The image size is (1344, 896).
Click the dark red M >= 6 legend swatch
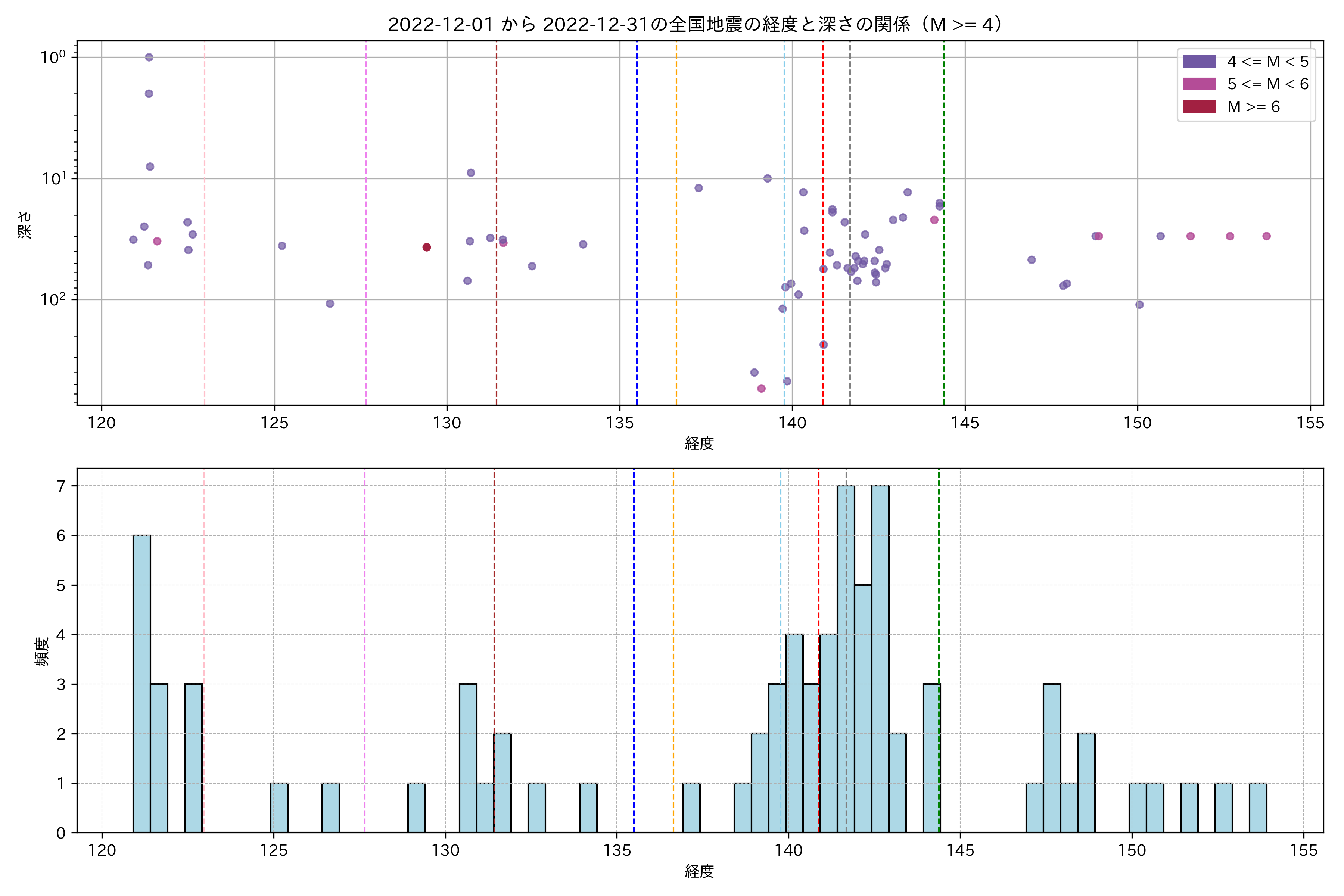click(x=1199, y=107)
